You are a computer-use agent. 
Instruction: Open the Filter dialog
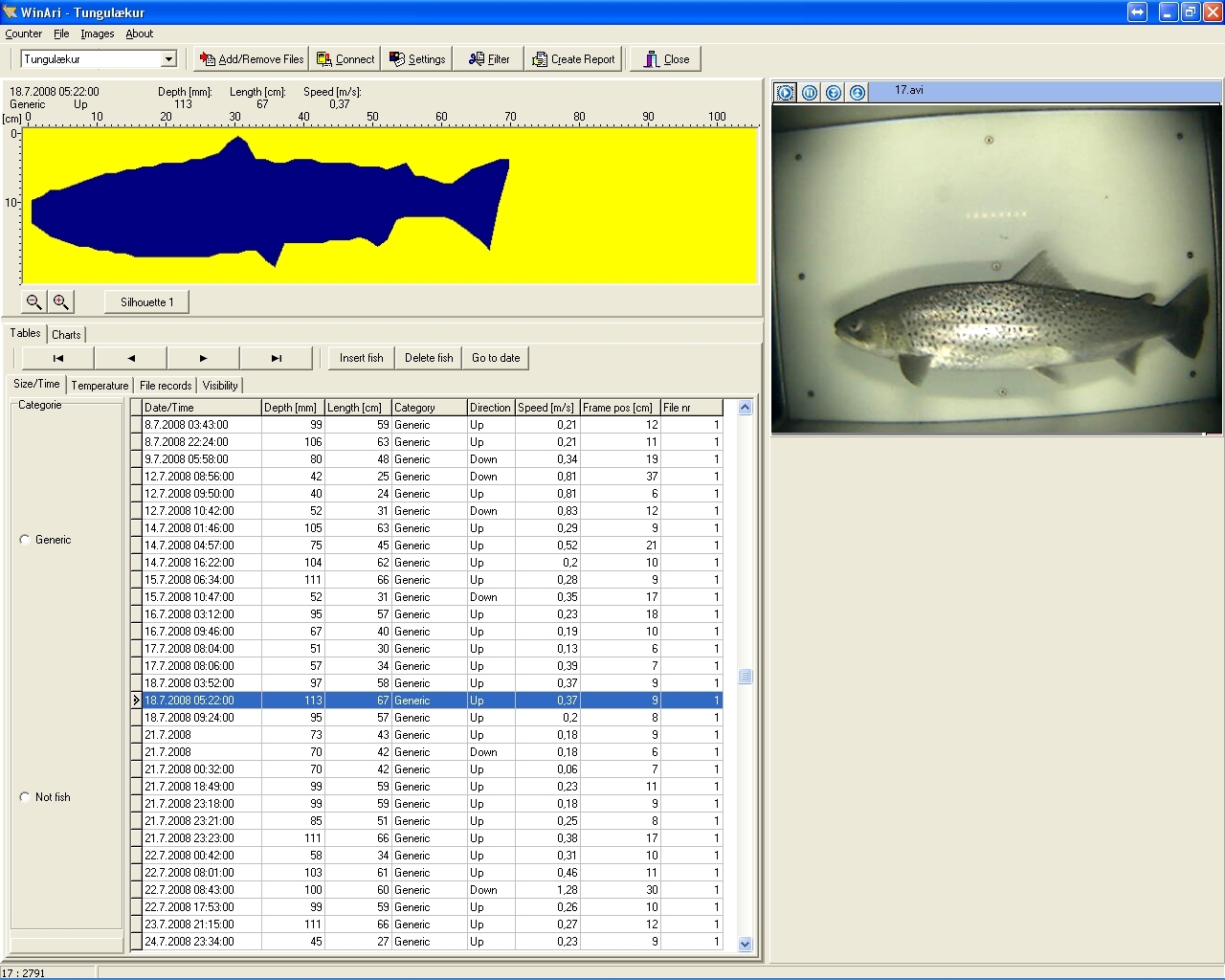[489, 59]
